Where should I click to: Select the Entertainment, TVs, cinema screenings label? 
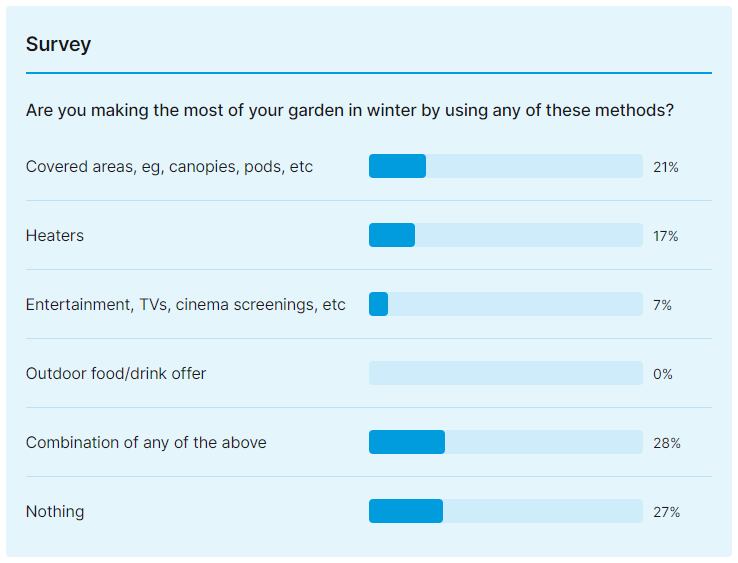click(x=185, y=305)
